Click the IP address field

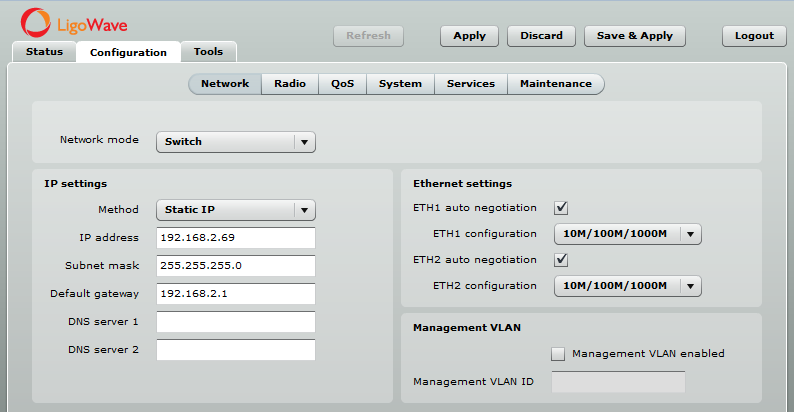[236, 238]
